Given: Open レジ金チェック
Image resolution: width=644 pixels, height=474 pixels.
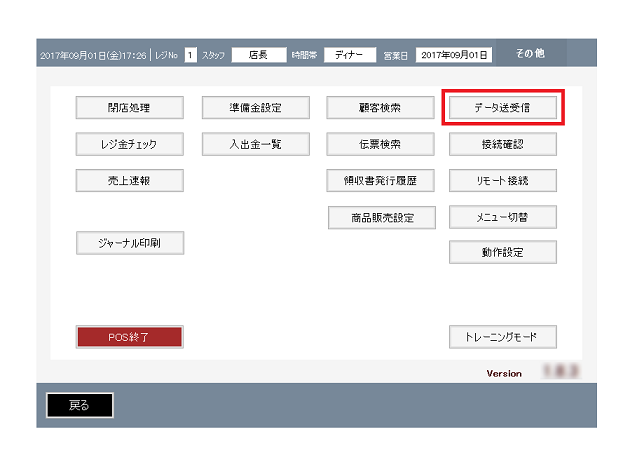Looking at the screenshot, I should coord(129,144).
